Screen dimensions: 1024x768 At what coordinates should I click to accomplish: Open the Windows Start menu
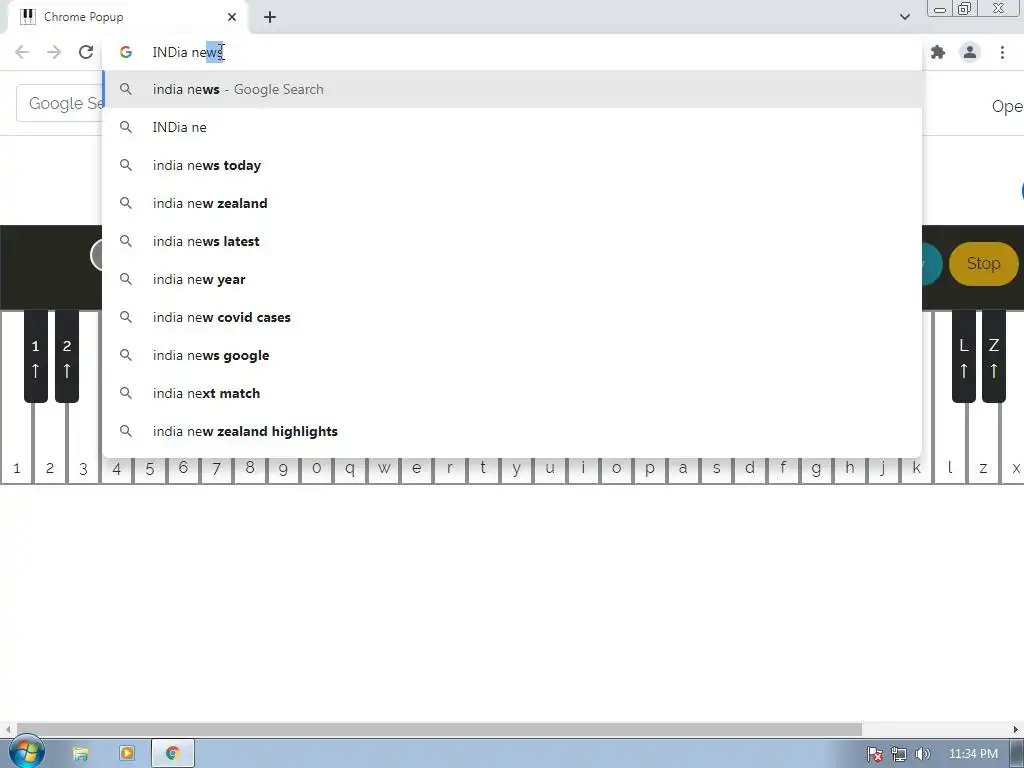point(26,752)
